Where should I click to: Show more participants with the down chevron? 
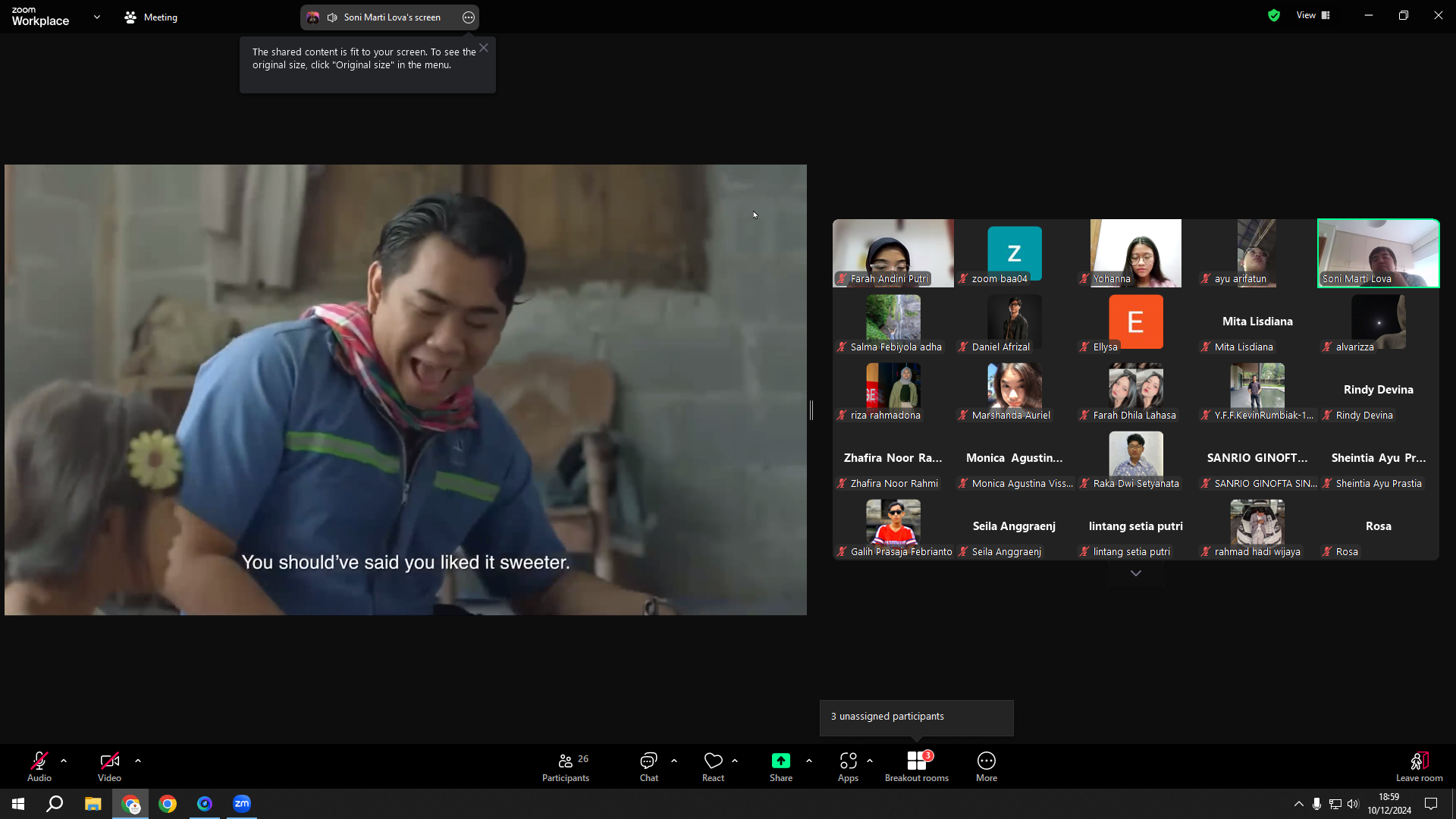1136,573
